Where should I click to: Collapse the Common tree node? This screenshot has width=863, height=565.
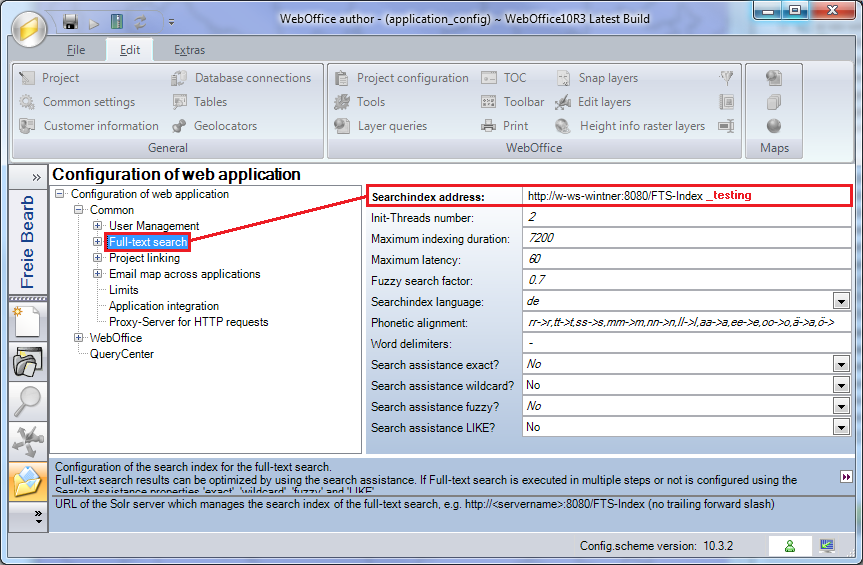pyautogui.click(x=78, y=210)
